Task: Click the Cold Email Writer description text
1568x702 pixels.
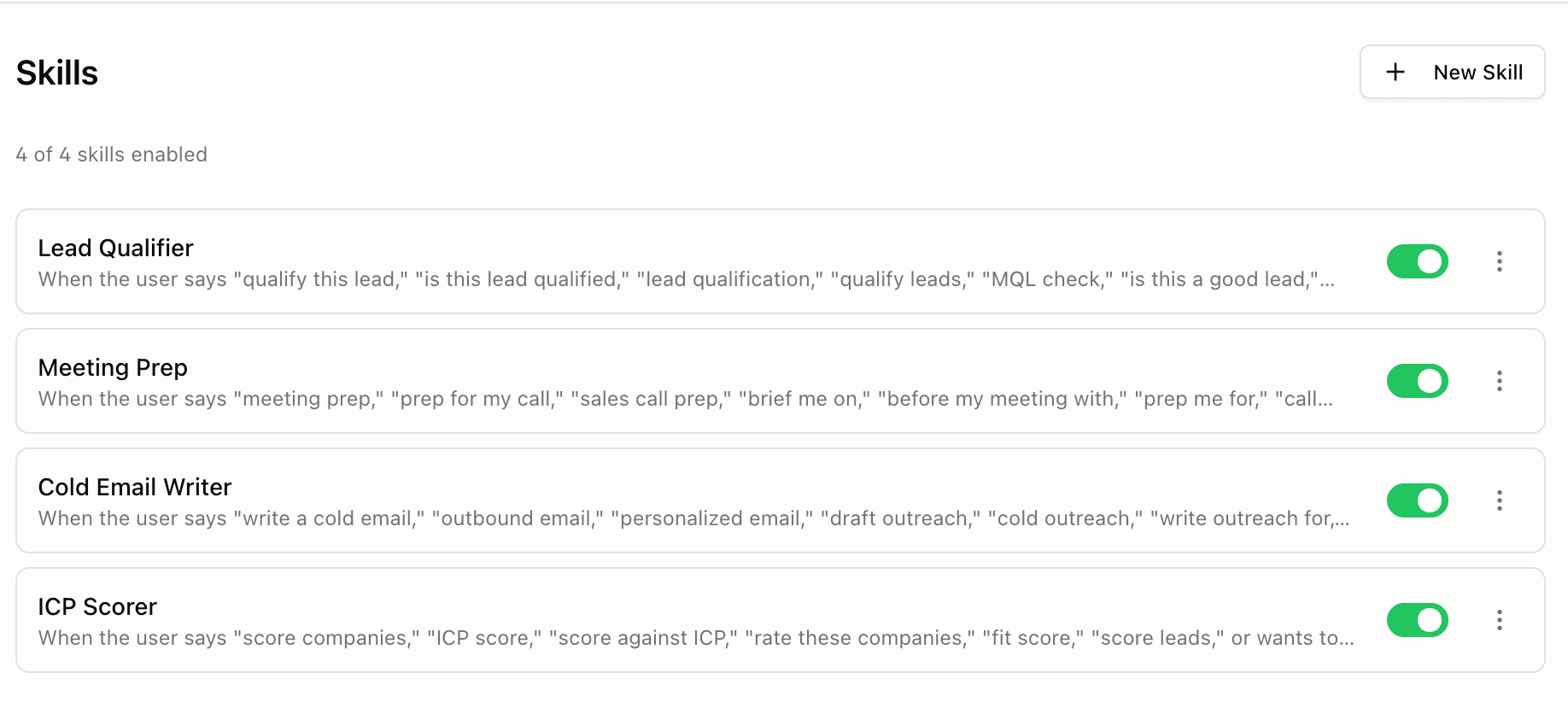Action: (693, 518)
